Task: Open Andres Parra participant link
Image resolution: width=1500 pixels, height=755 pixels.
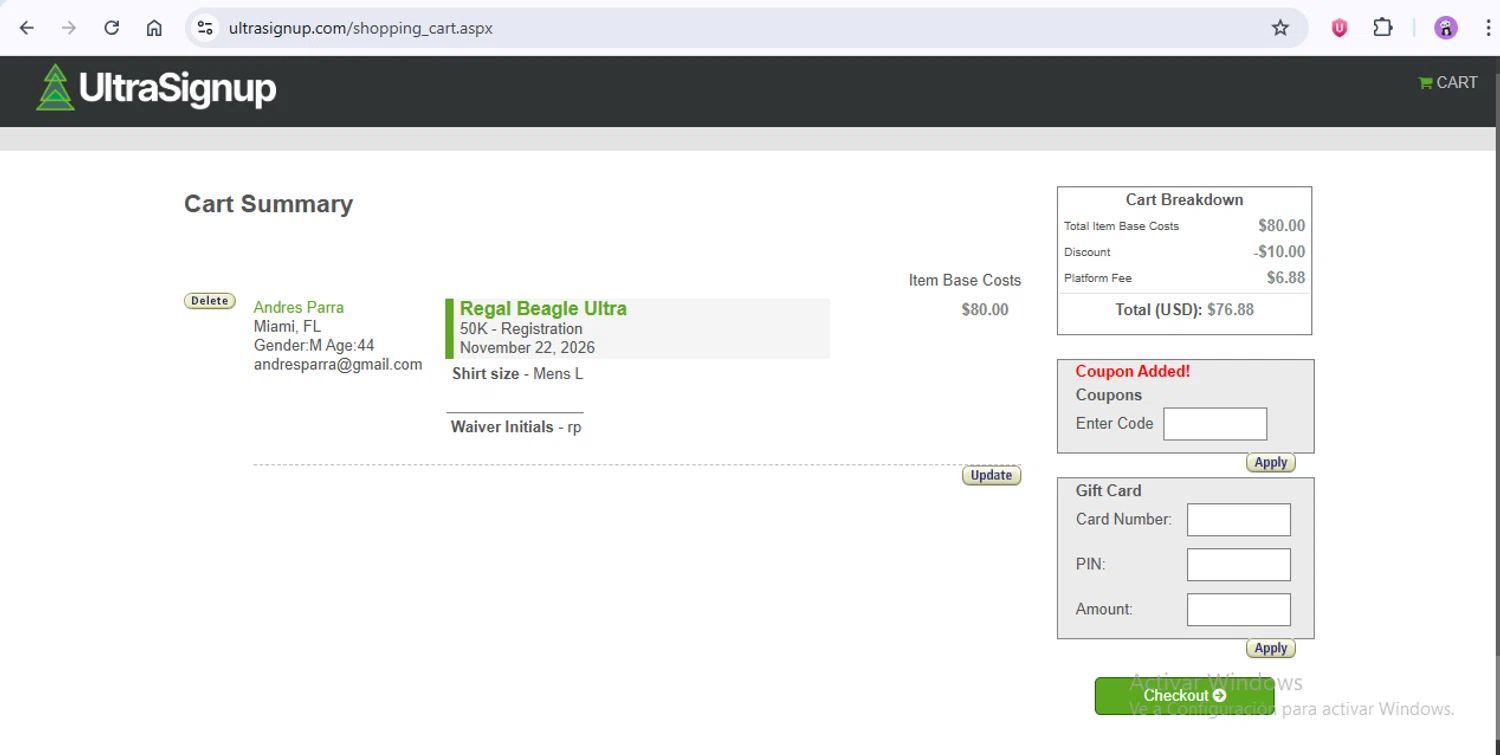Action: (x=298, y=307)
